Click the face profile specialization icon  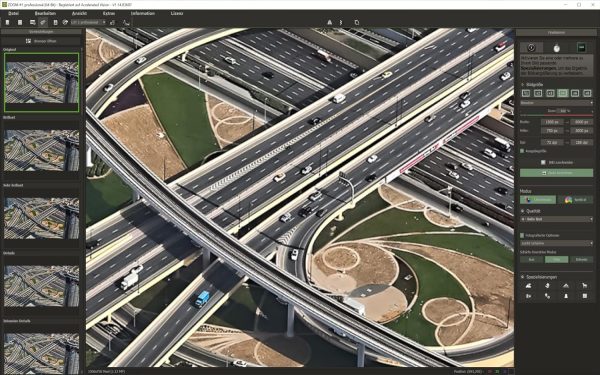tap(547, 285)
